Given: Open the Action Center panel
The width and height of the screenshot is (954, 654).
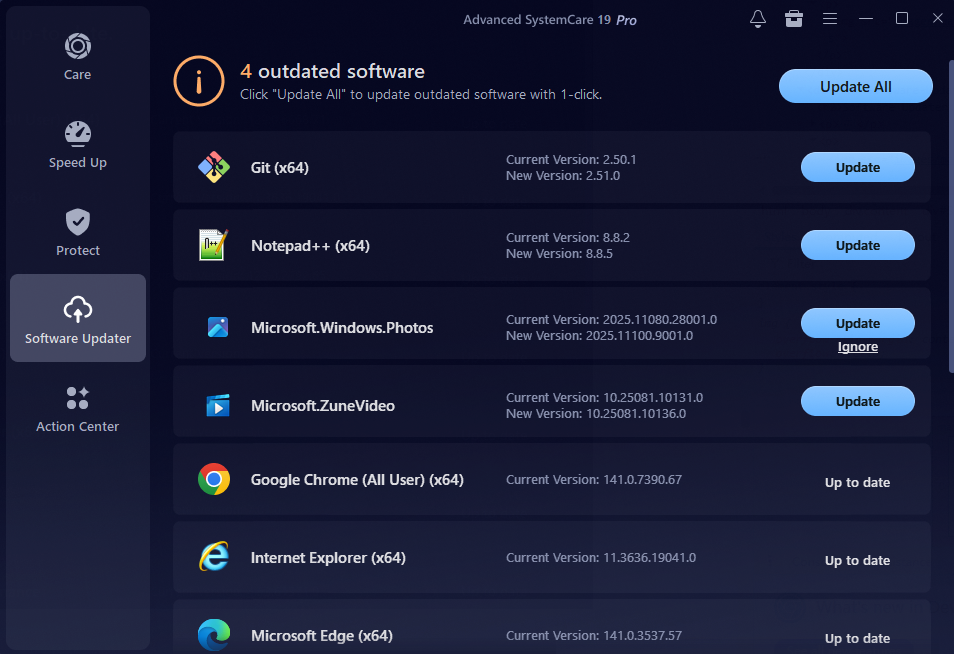Looking at the screenshot, I should (77, 407).
